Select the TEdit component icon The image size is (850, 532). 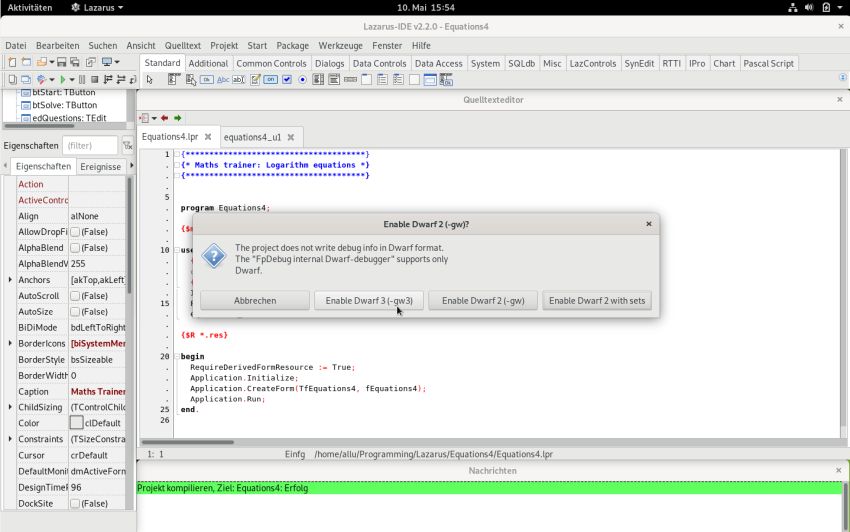pyautogui.click(x=239, y=80)
